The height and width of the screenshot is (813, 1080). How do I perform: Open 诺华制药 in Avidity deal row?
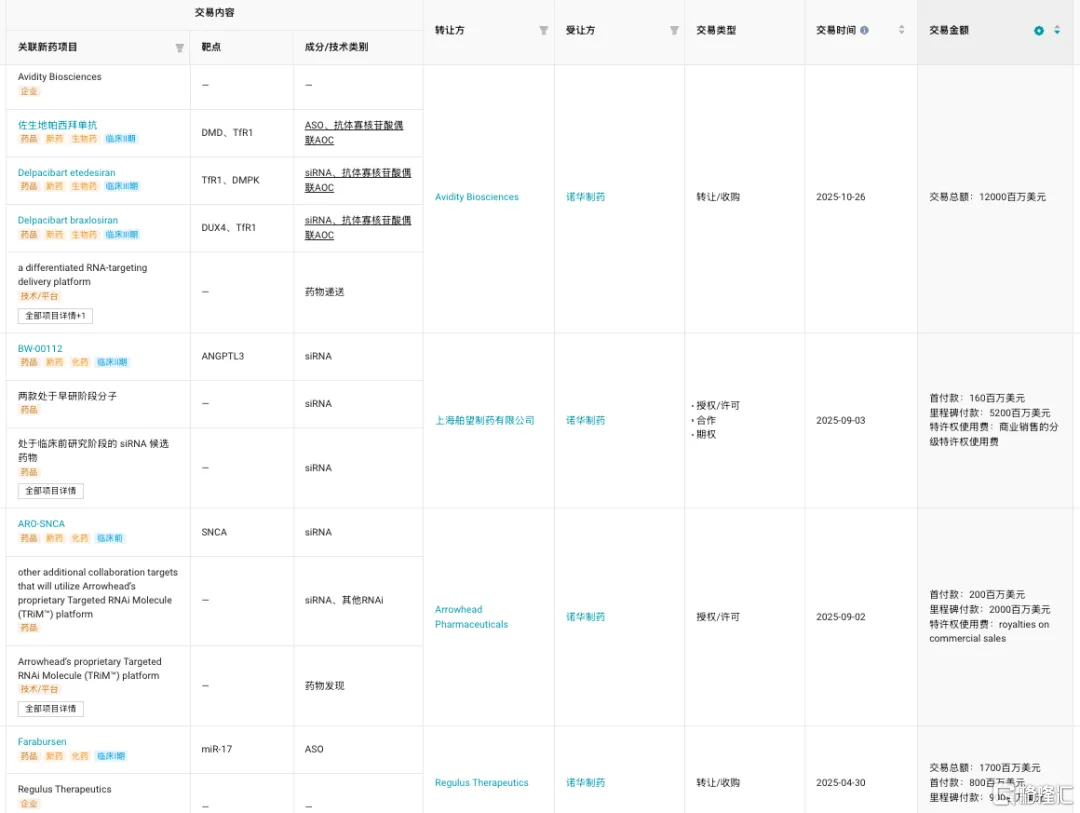coord(585,197)
